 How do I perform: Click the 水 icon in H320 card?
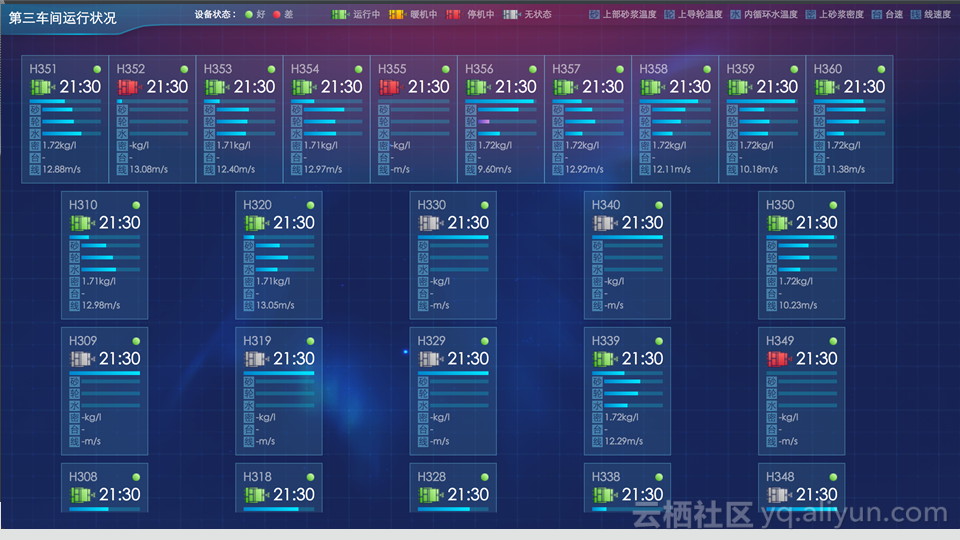click(x=249, y=269)
